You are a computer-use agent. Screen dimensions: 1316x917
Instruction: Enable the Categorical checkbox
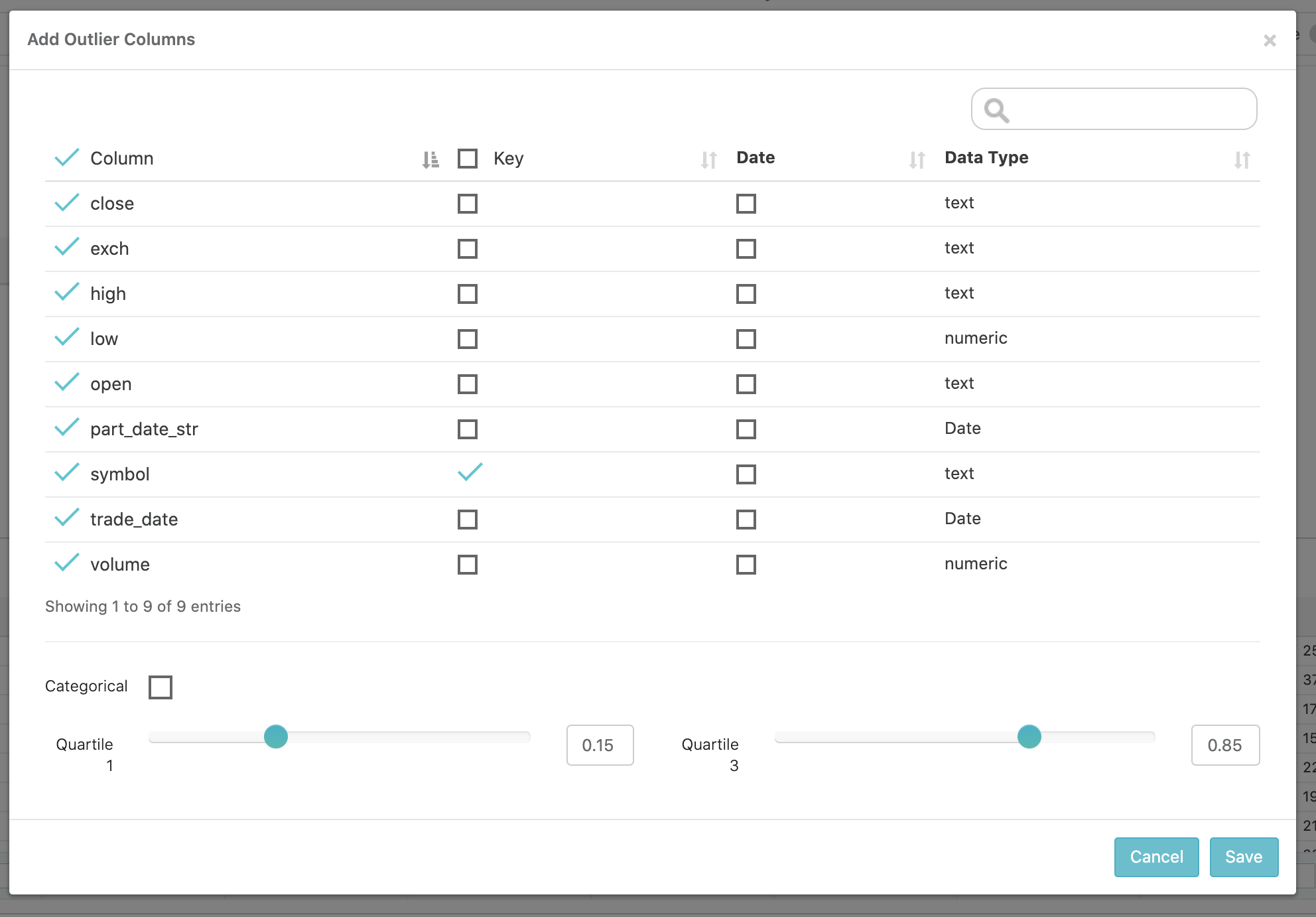161,687
